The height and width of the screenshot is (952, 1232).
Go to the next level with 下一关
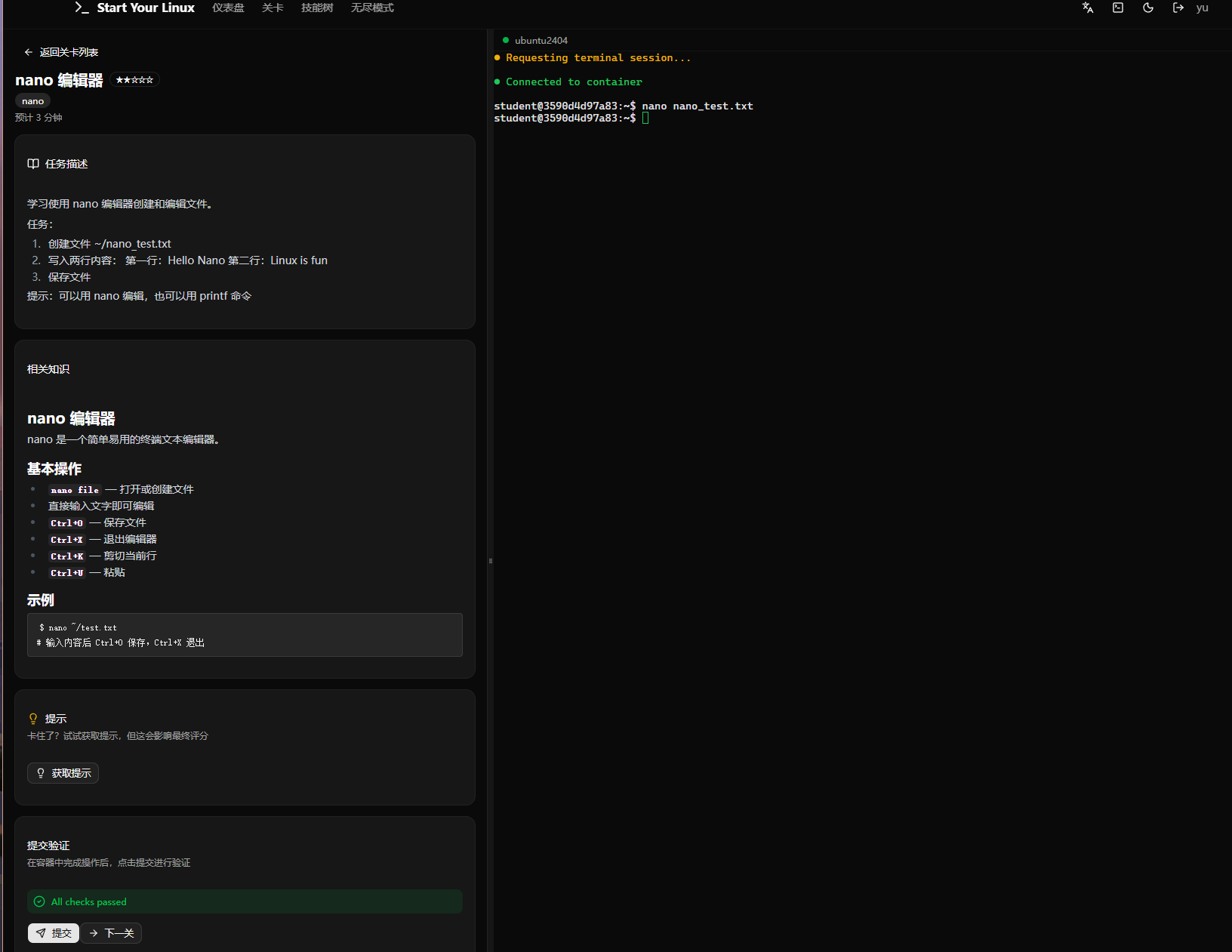pyautogui.click(x=112, y=933)
